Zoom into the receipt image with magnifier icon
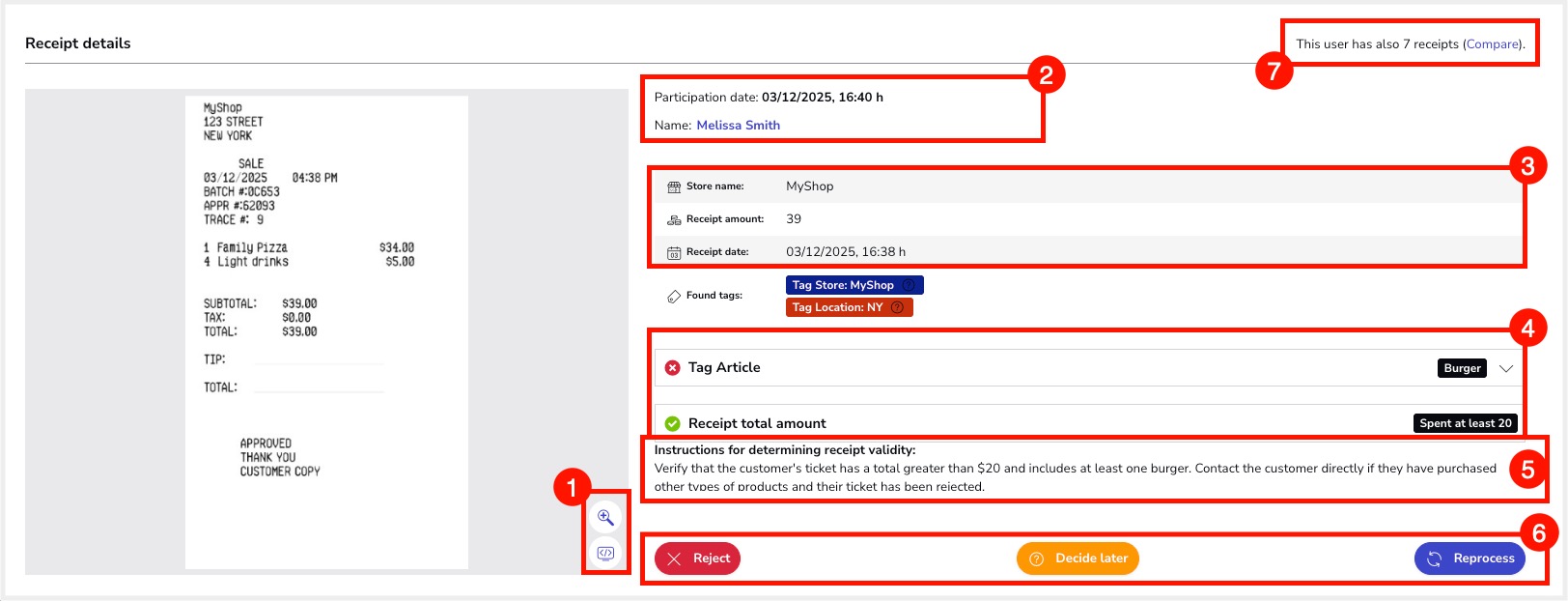The height and width of the screenshot is (601, 1568). point(605,517)
